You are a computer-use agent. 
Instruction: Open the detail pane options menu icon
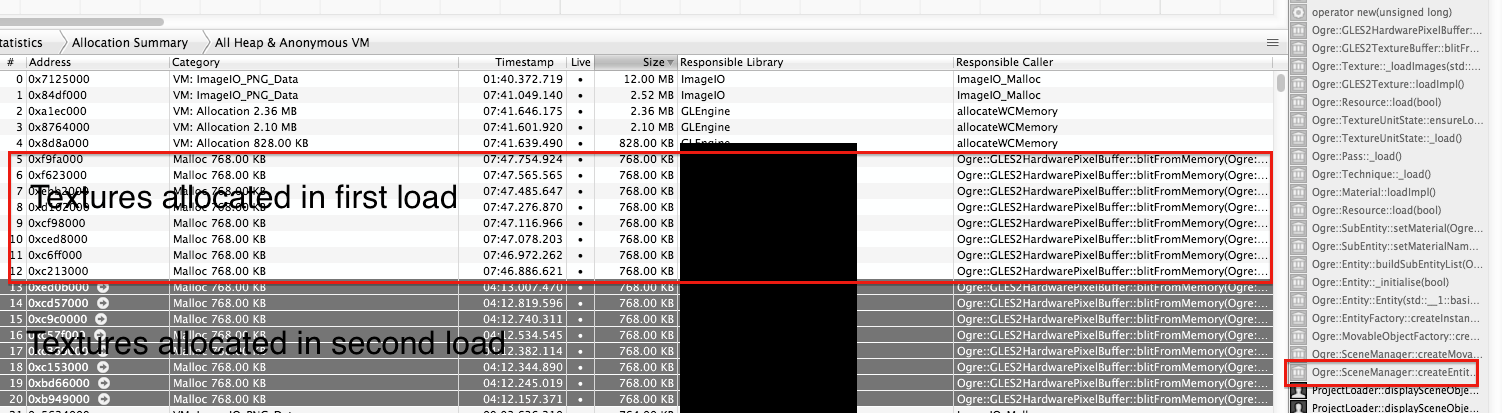point(1272,42)
